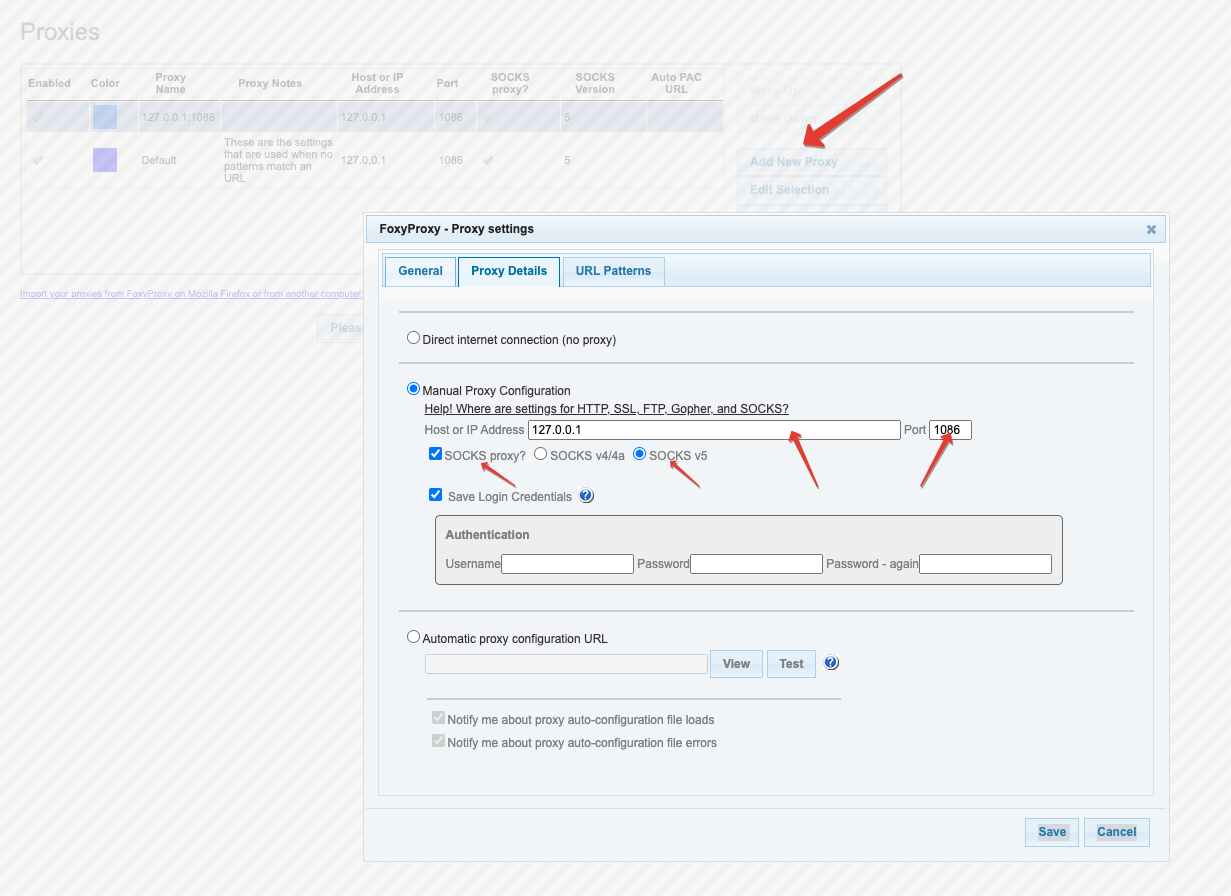The height and width of the screenshot is (896, 1231).
Task: Toggle the Save Login Credentials checkbox
Action: pos(435,495)
